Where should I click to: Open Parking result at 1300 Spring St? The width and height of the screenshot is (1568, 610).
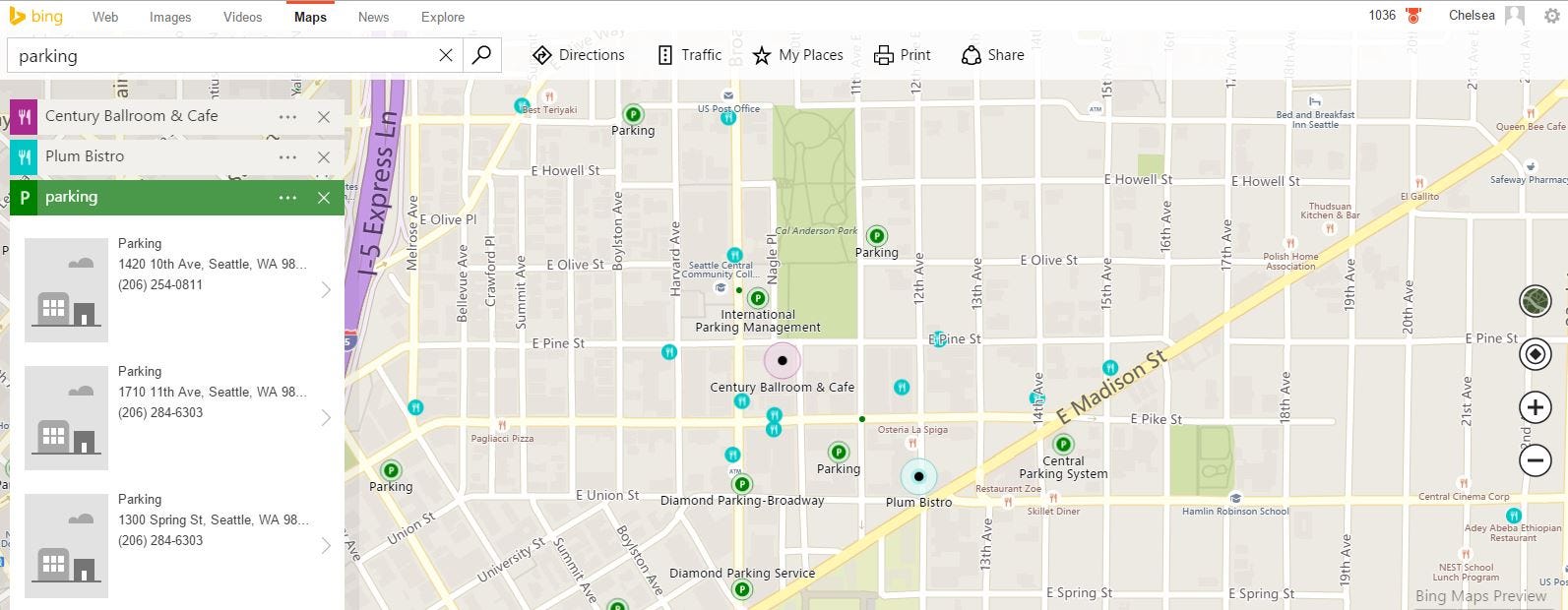point(177,545)
